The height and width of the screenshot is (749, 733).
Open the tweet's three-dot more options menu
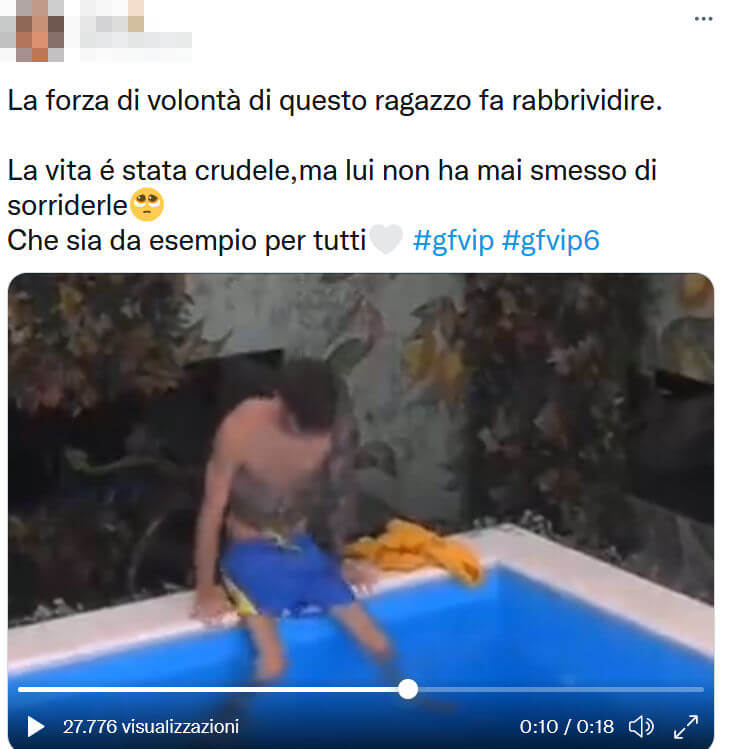pyautogui.click(x=703, y=19)
